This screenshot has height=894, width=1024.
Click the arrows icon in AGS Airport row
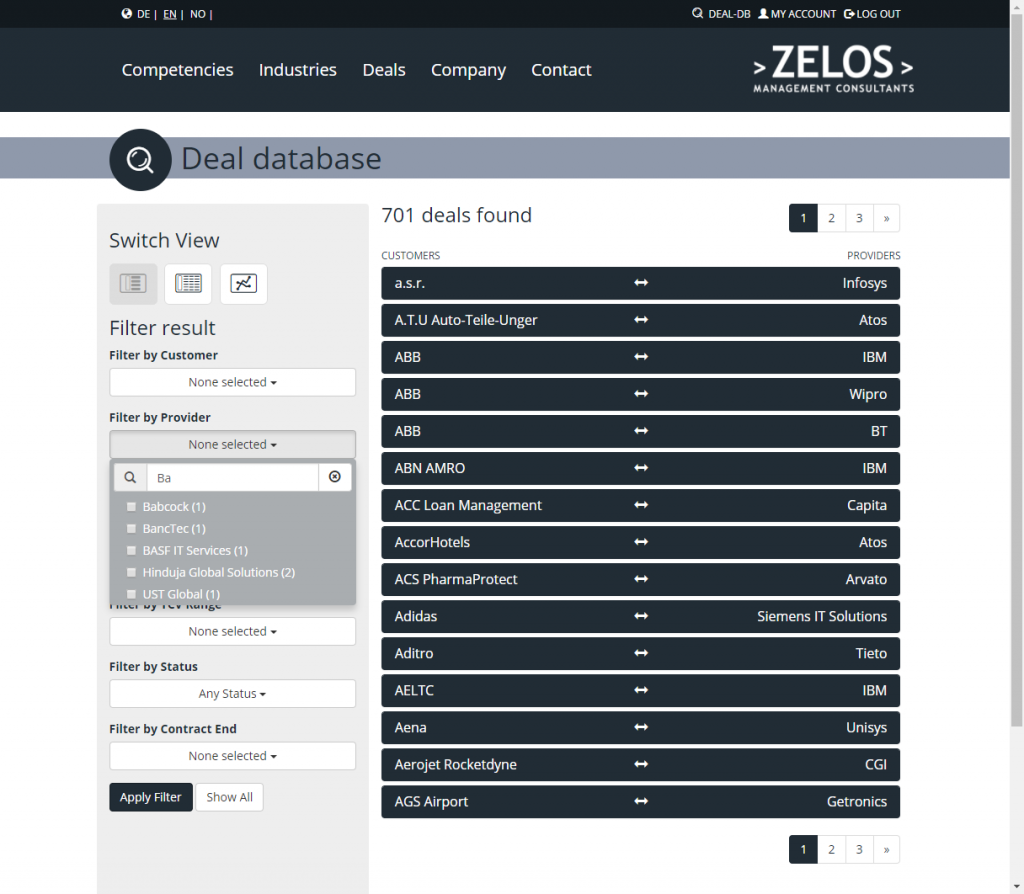641,801
